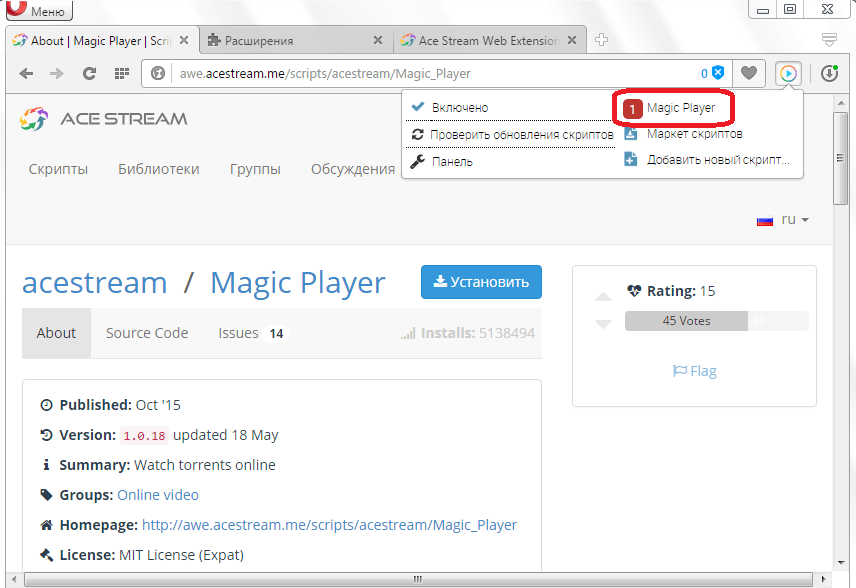
Task: Click the Ace Script extension play icon
Action: [788, 73]
